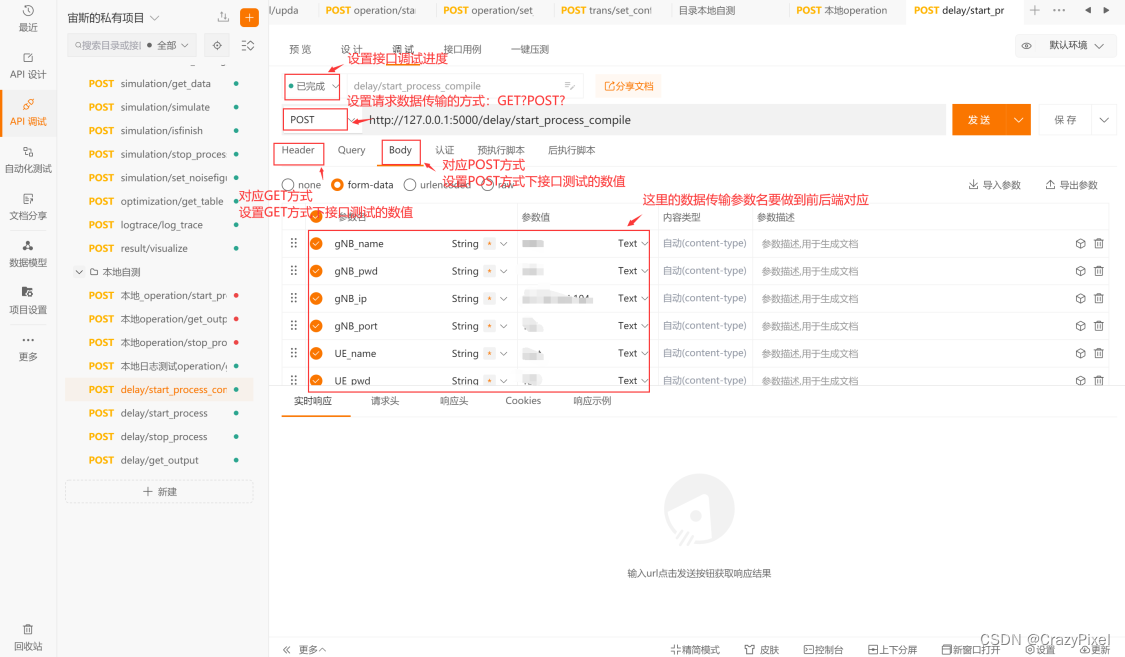Open 文档分享 in the sidebar
This screenshot has width=1125, height=657.
coord(28,207)
